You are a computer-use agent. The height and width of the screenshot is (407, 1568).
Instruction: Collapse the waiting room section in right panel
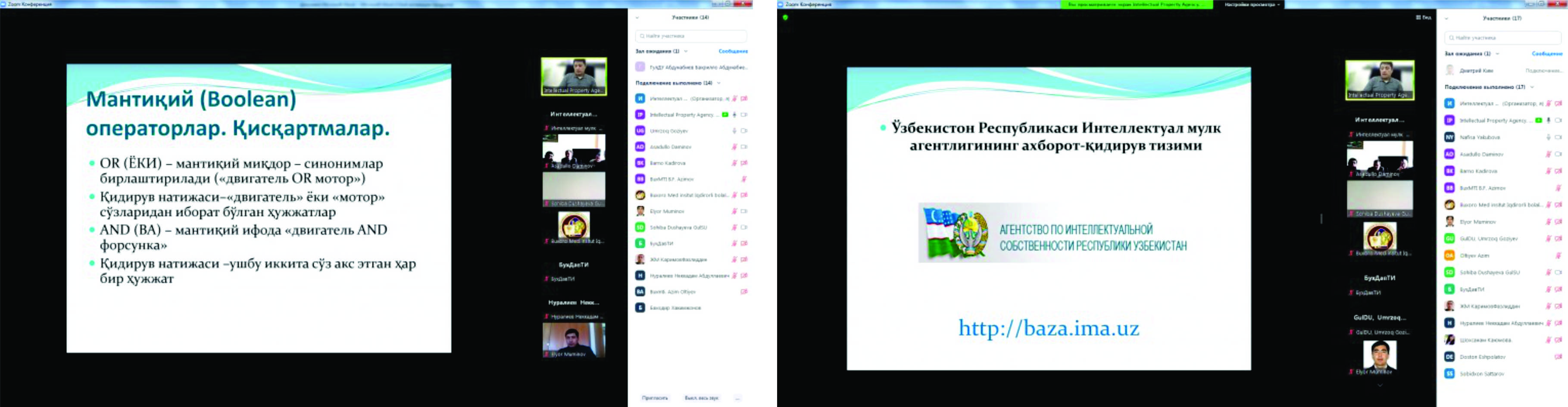click(x=1497, y=54)
